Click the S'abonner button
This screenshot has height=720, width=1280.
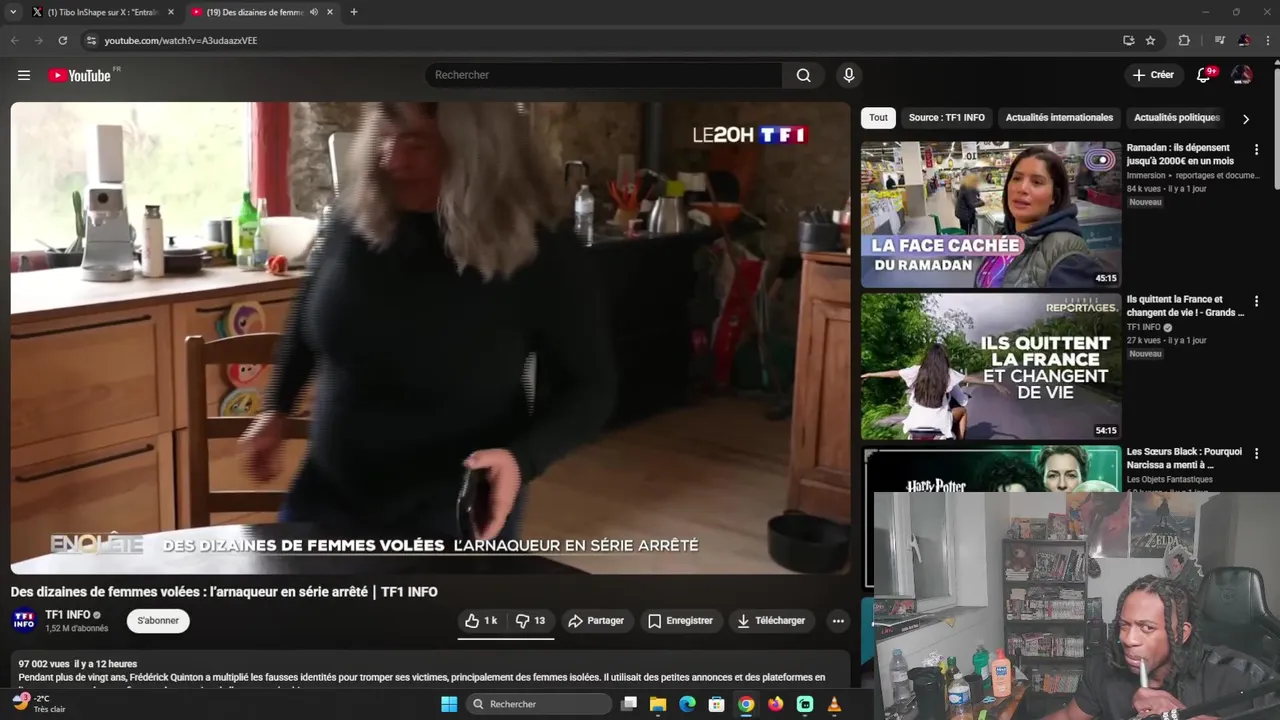(158, 621)
